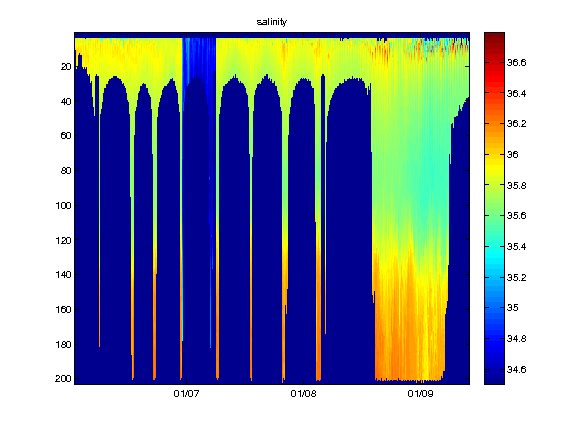Viewport: 576px width, 432px height.
Task: Click the 180 depth tick label
Action: click(x=63, y=345)
